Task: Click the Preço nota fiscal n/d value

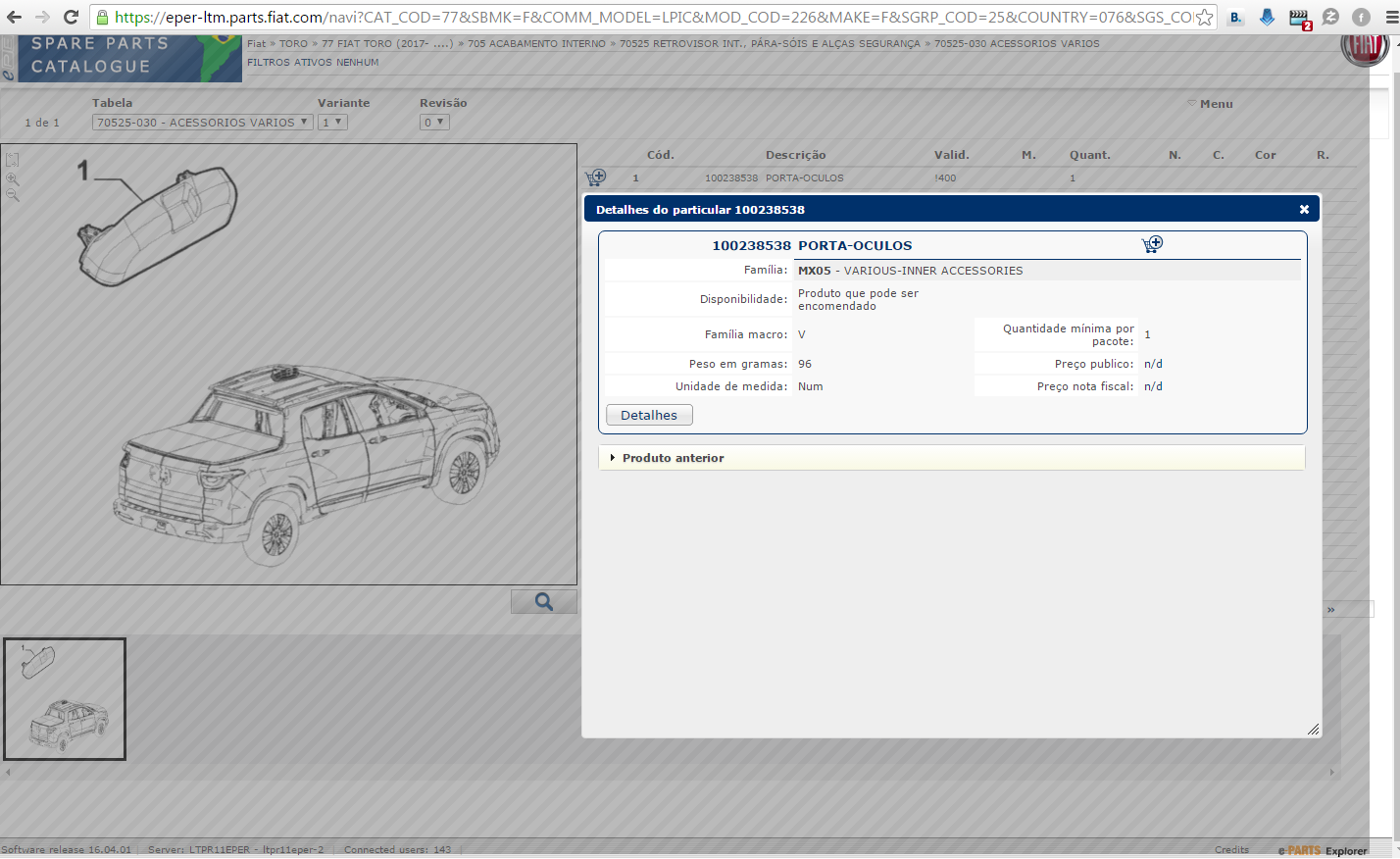Action: (x=1153, y=386)
